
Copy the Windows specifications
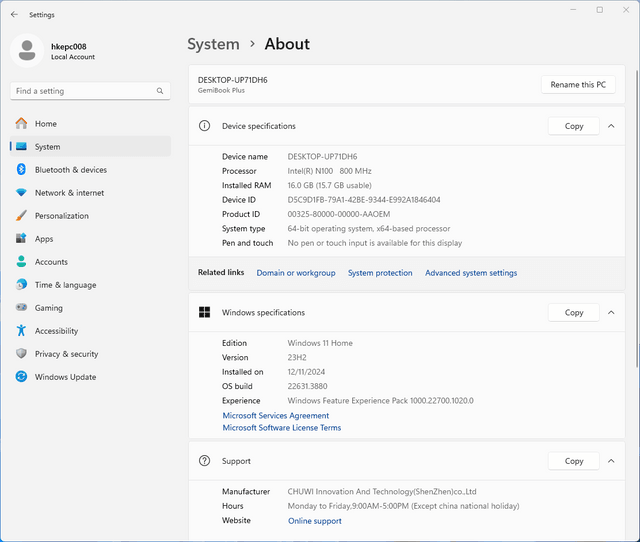pos(574,313)
